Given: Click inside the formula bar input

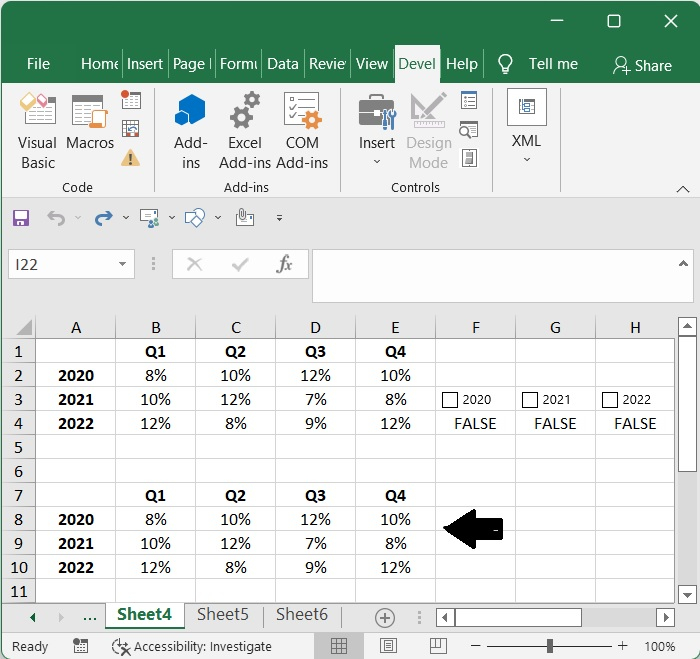Looking at the screenshot, I should coord(500,275).
